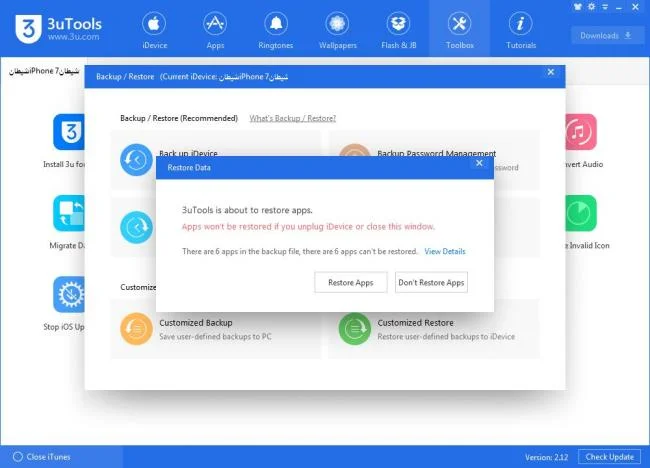Open the settings gear icon
The image size is (650, 468).
592,7
